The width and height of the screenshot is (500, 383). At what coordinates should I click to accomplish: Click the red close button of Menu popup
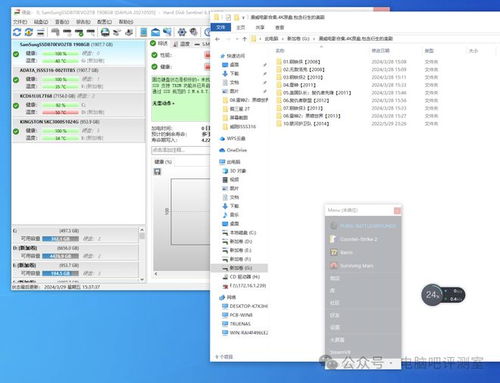point(397,211)
